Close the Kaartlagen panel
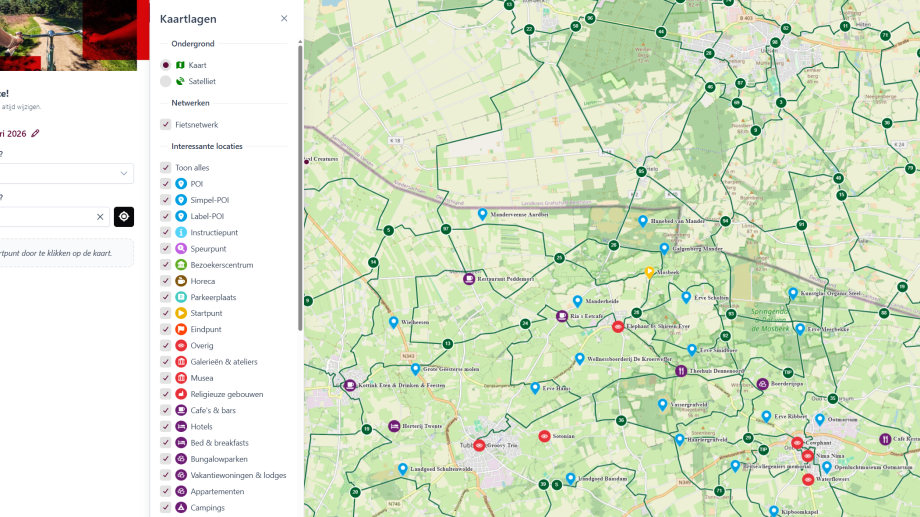 coord(284,19)
